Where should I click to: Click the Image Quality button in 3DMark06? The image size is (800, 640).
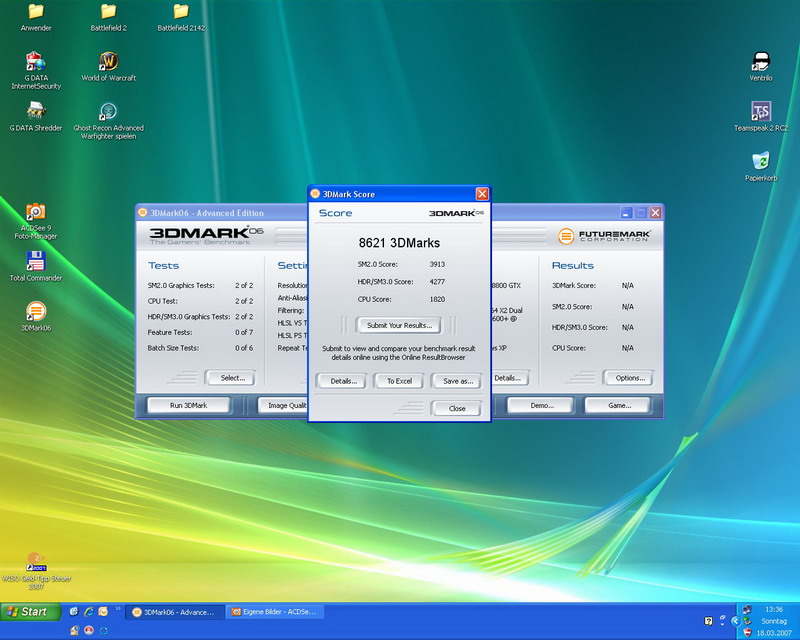(x=283, y=405)
